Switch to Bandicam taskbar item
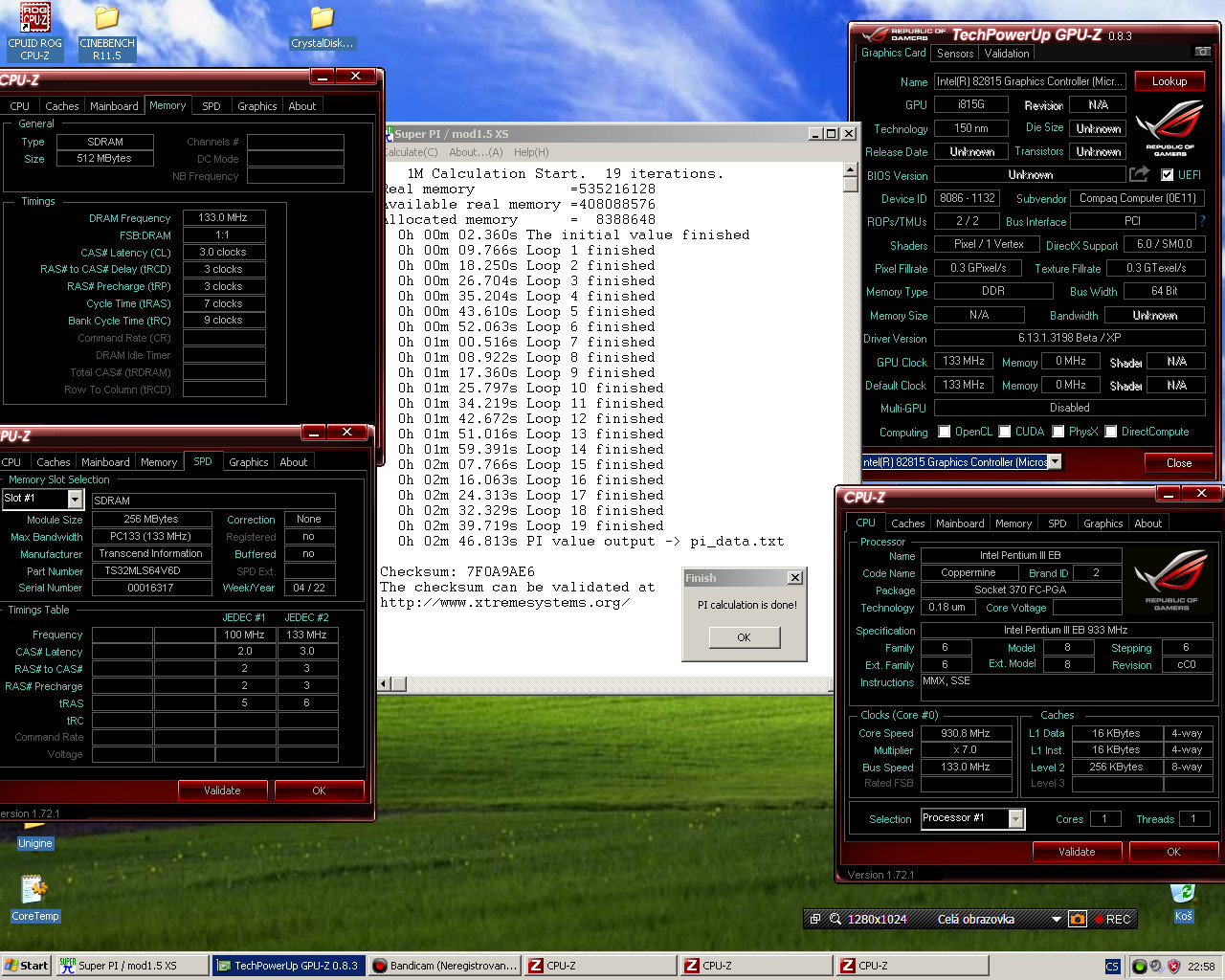The width and height of the screenshot is (1225, 980). click(x=444, y=966)
